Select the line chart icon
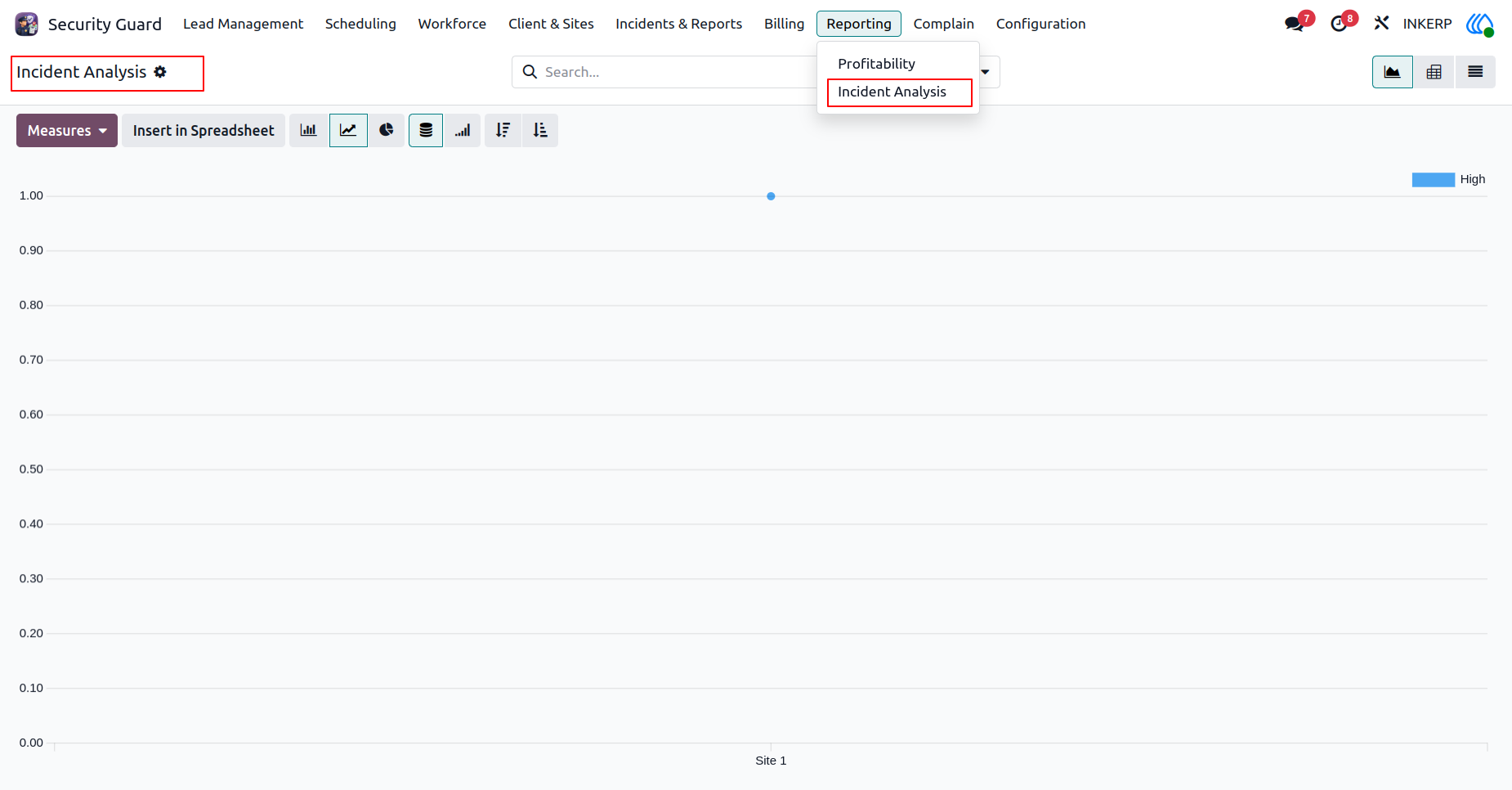This screenshot has width=1512, height=790. 348,130
